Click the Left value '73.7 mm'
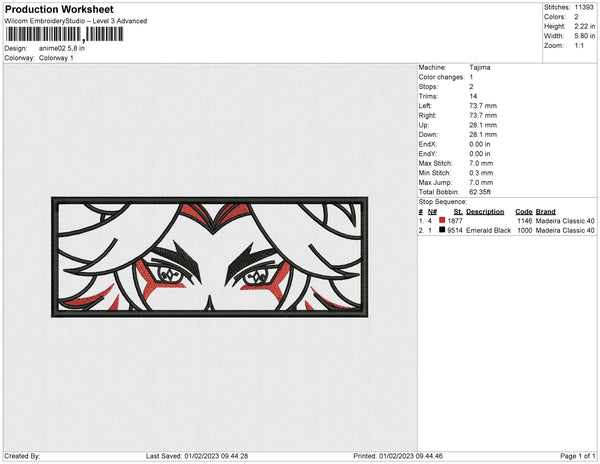The image size is (600, 464). (x=483, y=106)
